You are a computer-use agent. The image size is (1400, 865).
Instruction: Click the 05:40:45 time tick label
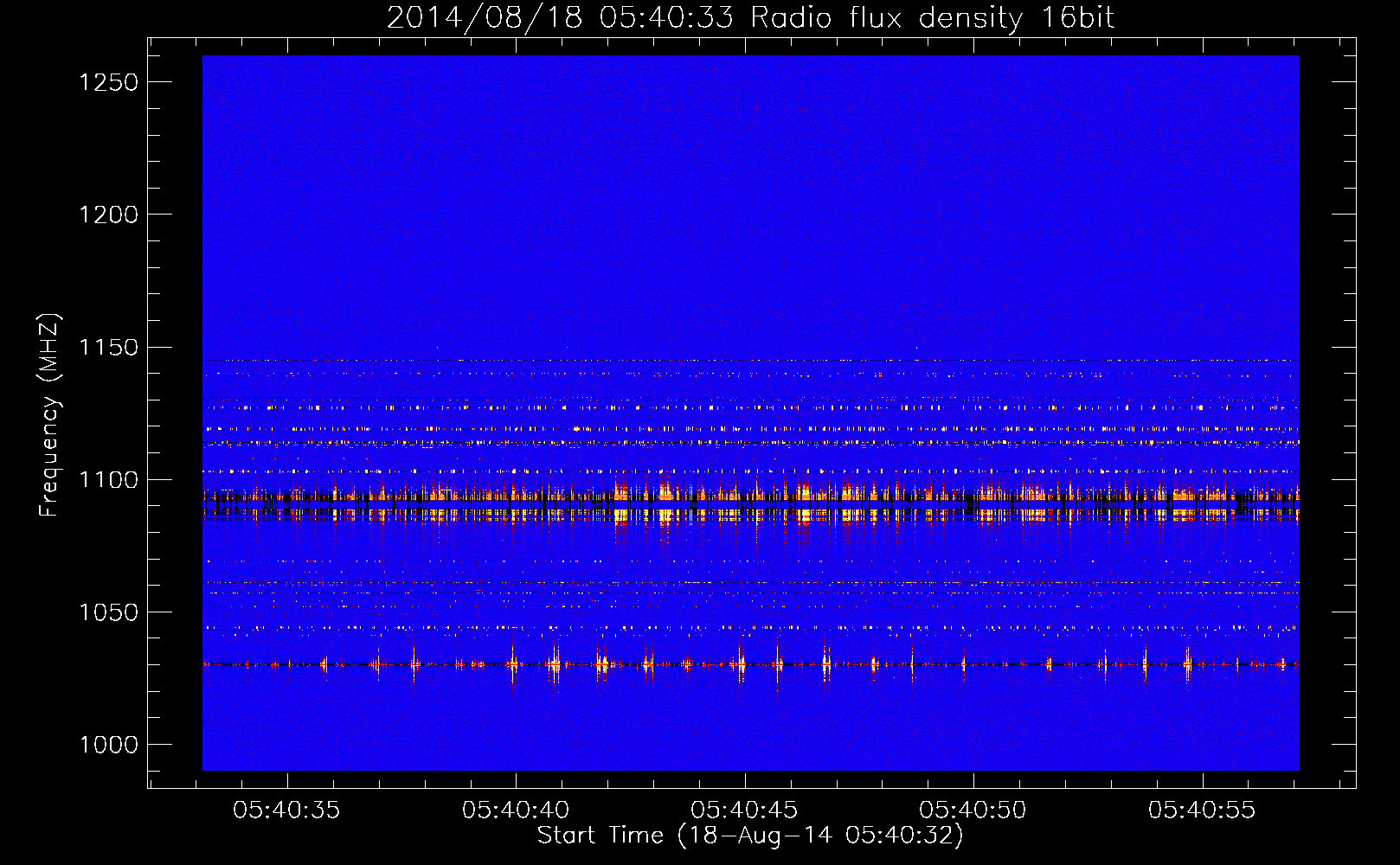click(x=744, y=811)
